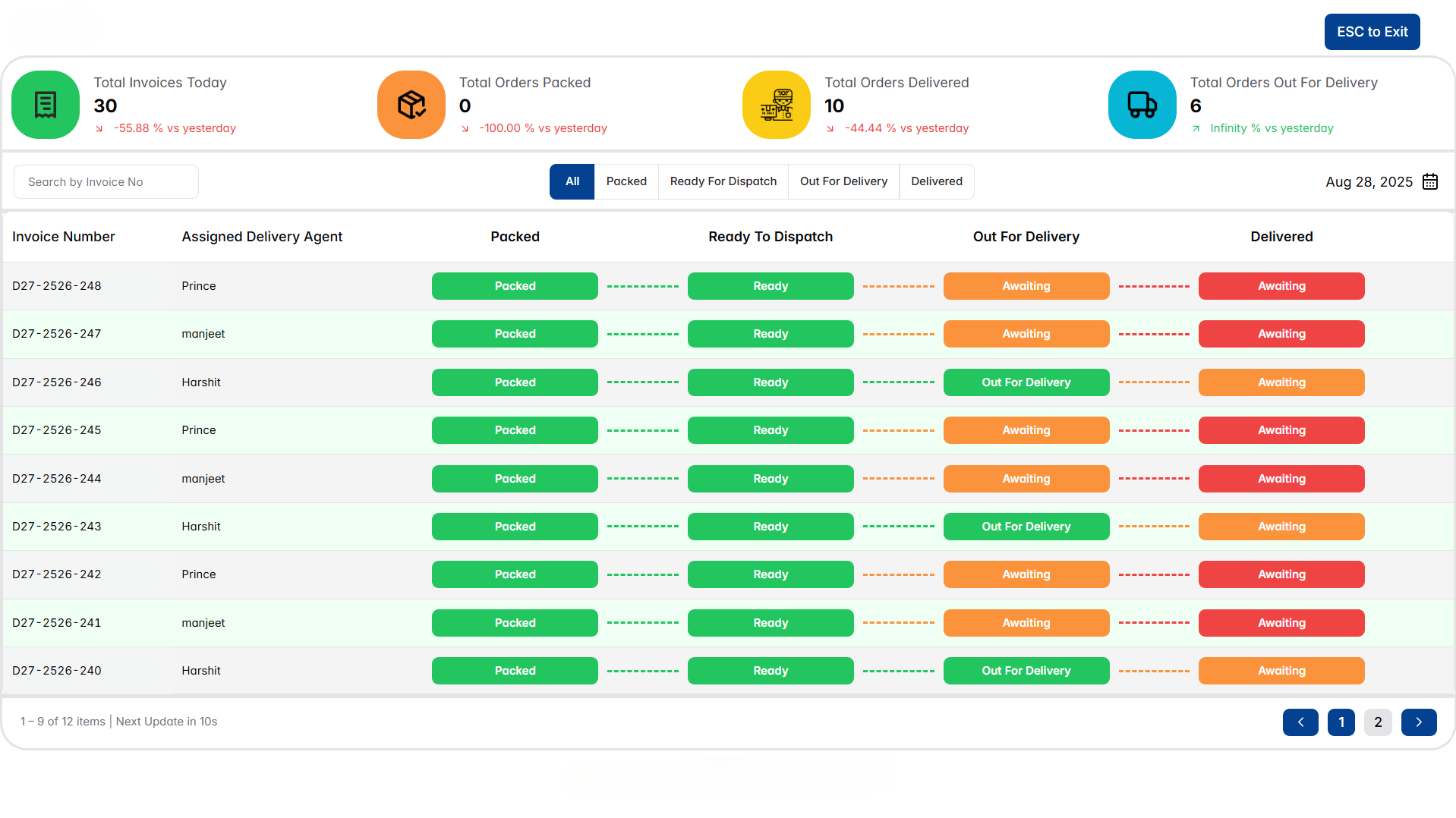The width and height of the screenshot is (1456, 818).
Task: Click the blue Out For Delivery truck icon
Action: [x=1142, y=105]
